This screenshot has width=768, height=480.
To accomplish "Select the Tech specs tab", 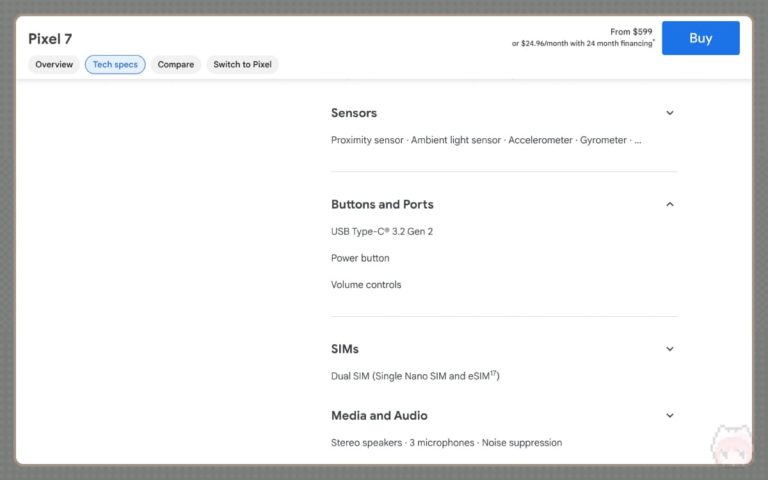I will pyautogui.click(x=115, y=65).
